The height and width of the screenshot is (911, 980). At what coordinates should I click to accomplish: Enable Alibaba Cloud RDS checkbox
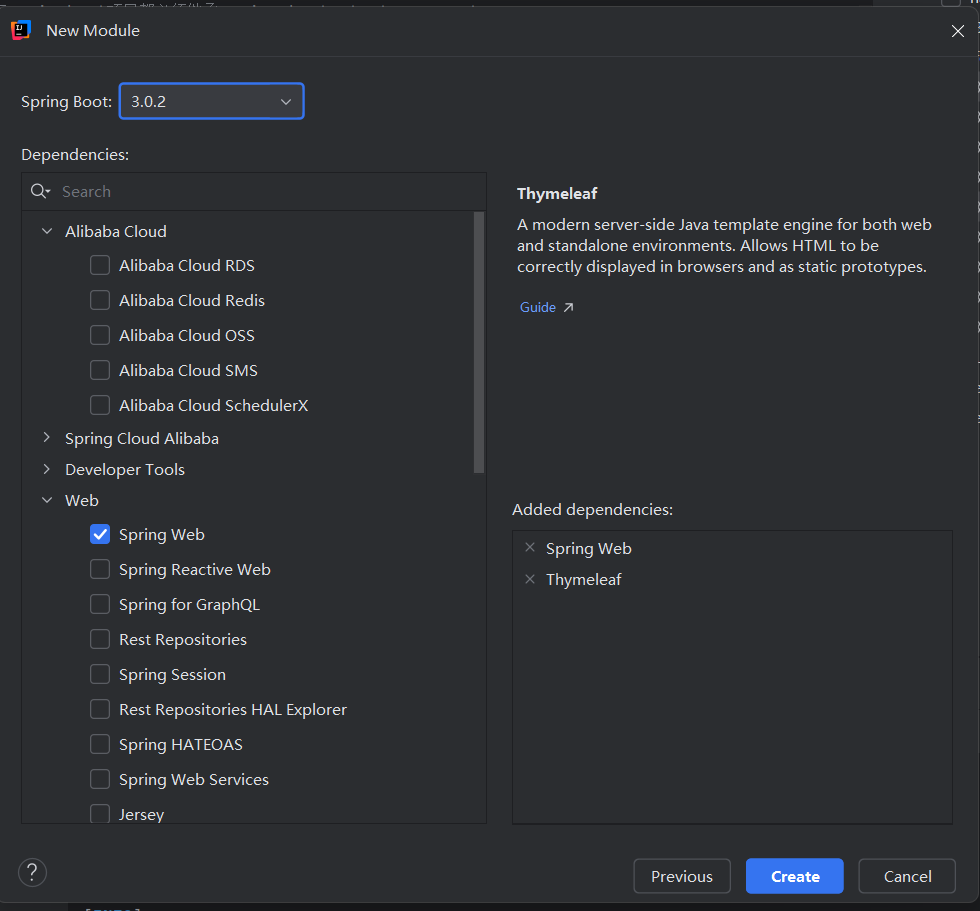point(100,265)
